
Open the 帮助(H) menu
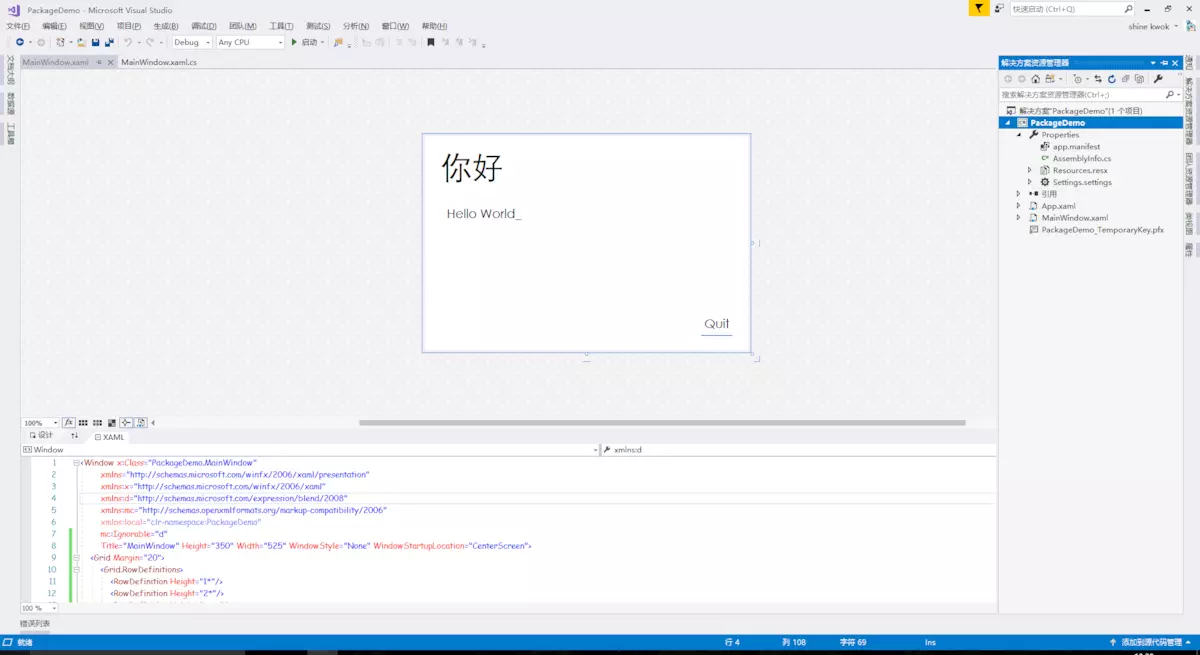point(434,26)
